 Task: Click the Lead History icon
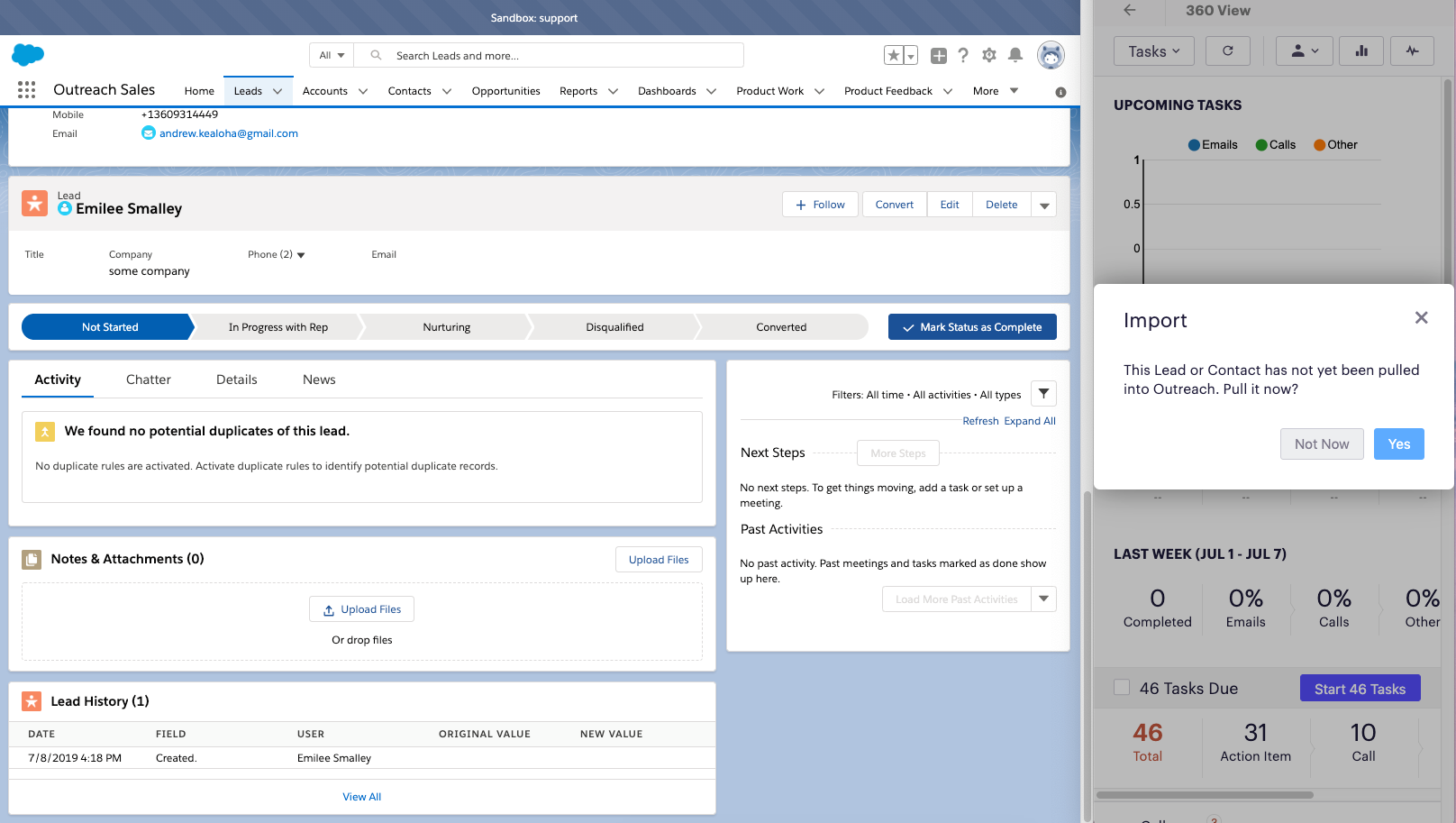32,701
